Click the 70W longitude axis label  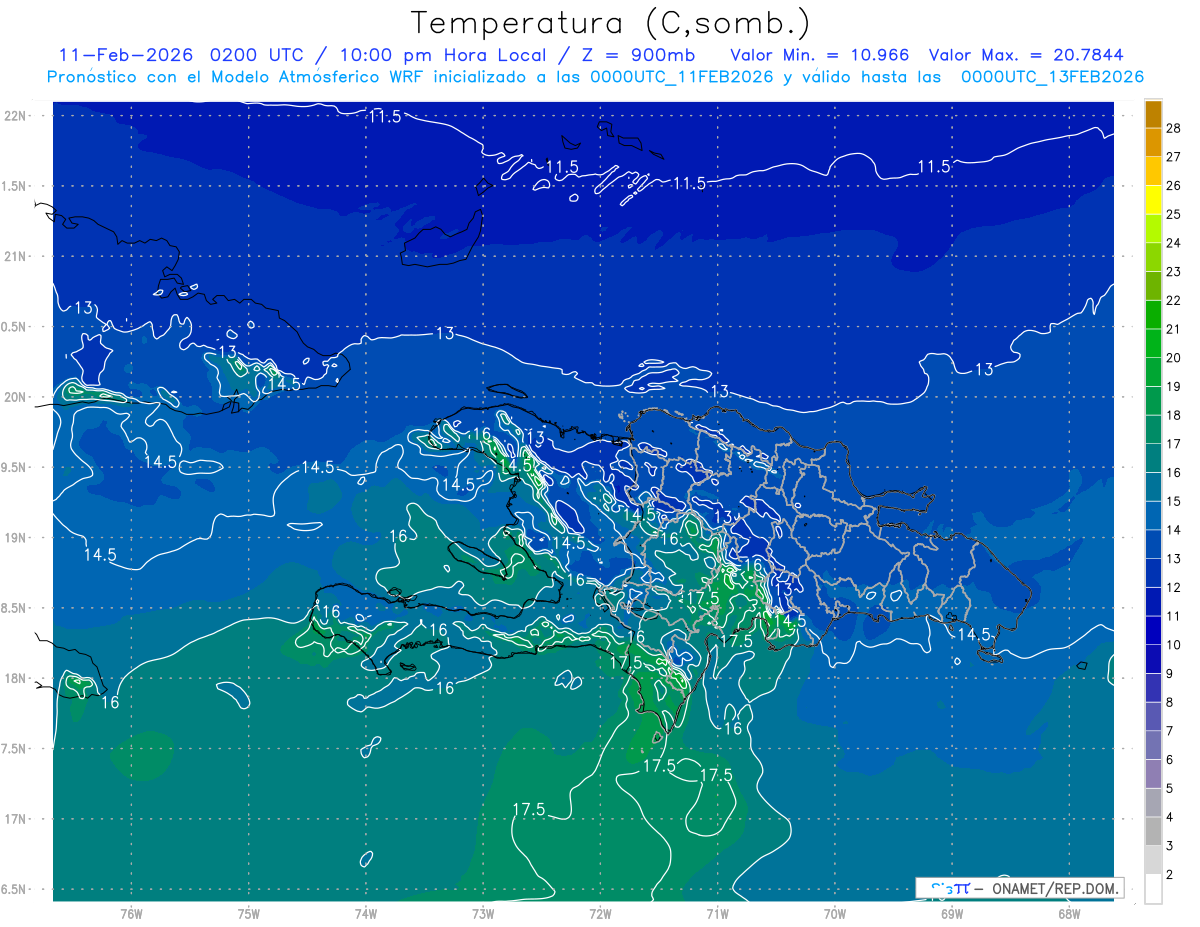pos(835,913)
